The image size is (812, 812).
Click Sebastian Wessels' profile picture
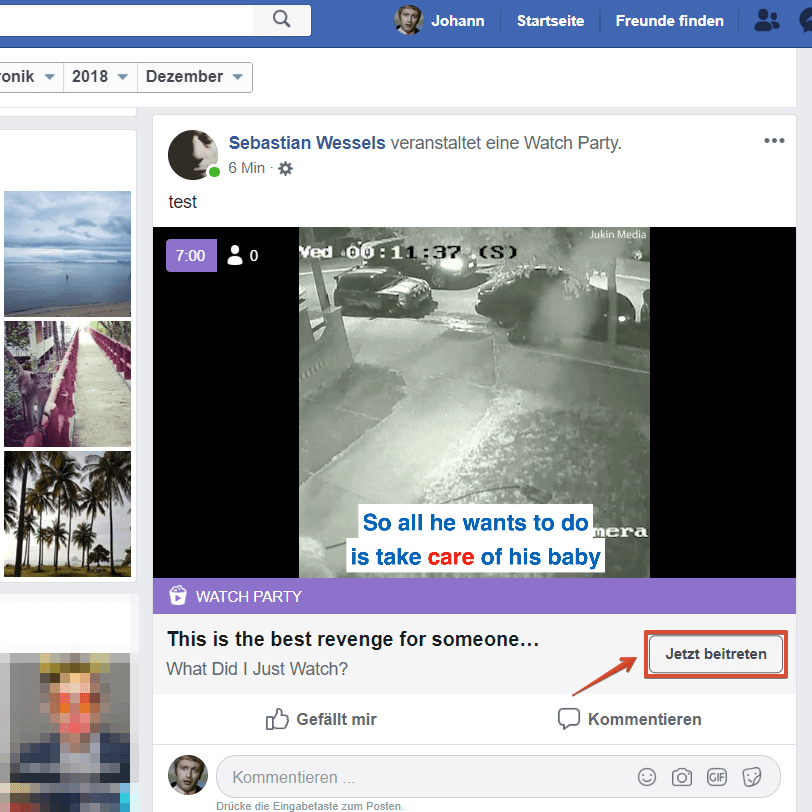(x=193, y=154)
